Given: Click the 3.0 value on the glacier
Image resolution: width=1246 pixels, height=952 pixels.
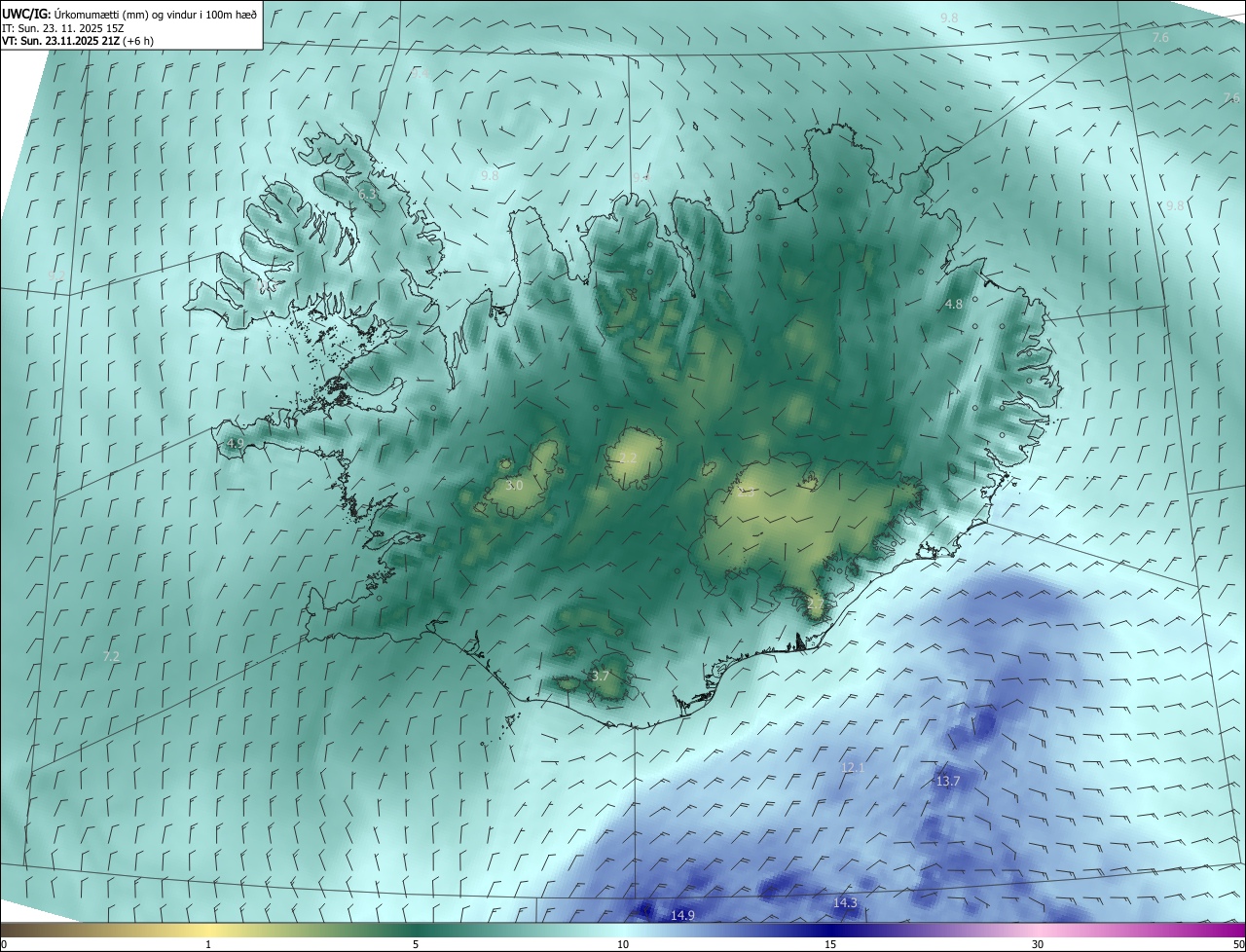Looking at the screenshot, I should pyautogui.click(x=515, y=485).
